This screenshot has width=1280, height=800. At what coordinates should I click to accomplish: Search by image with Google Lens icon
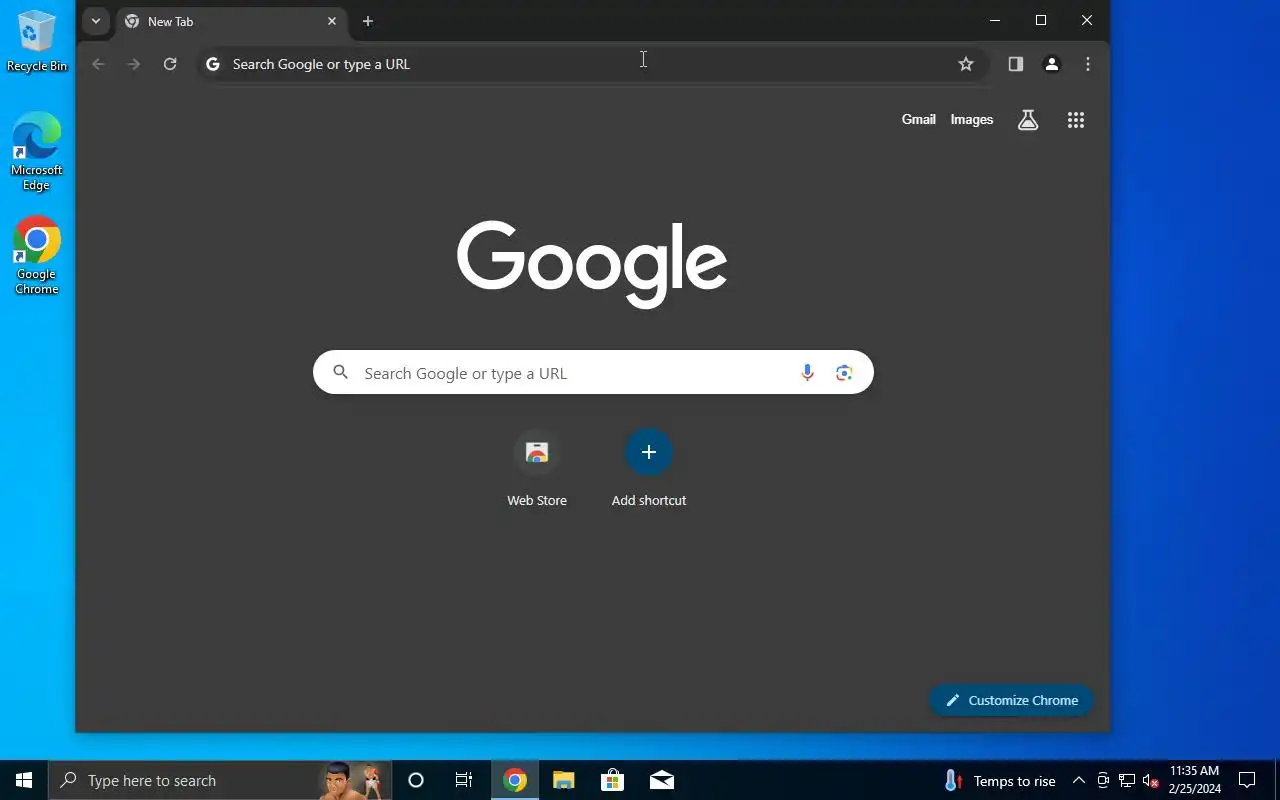pos(844,373)
